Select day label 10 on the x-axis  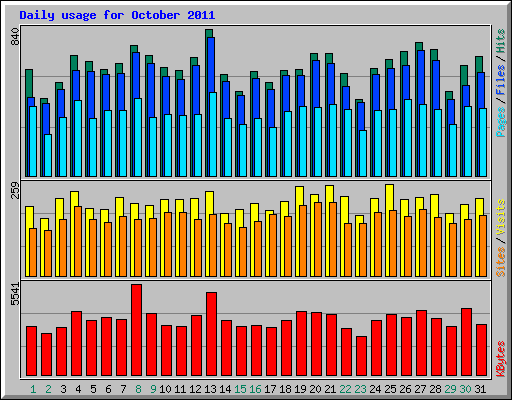pyautogui.click(x=165, y=389)
